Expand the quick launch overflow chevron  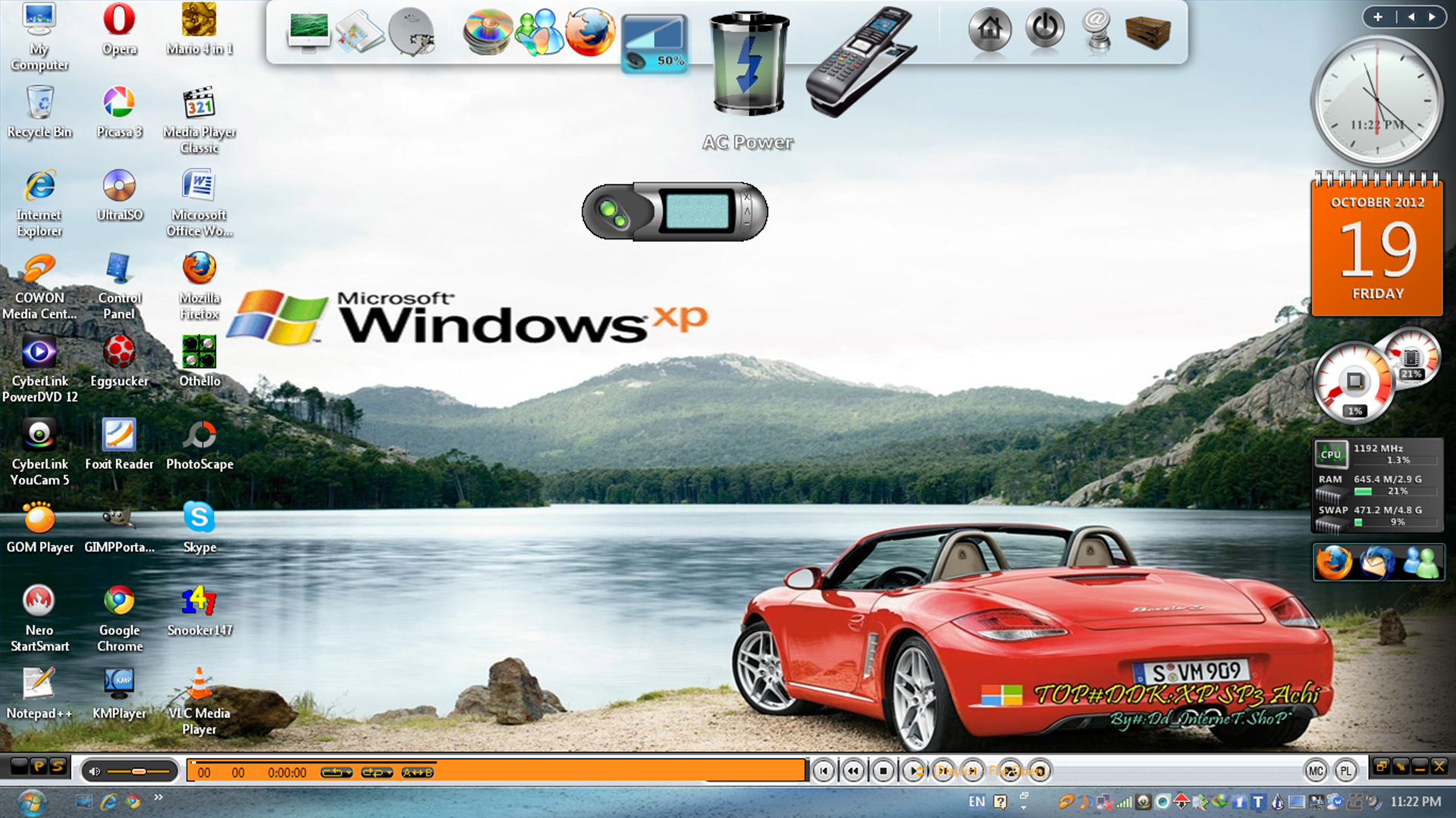pyautogui.click(x=158, y=797)
